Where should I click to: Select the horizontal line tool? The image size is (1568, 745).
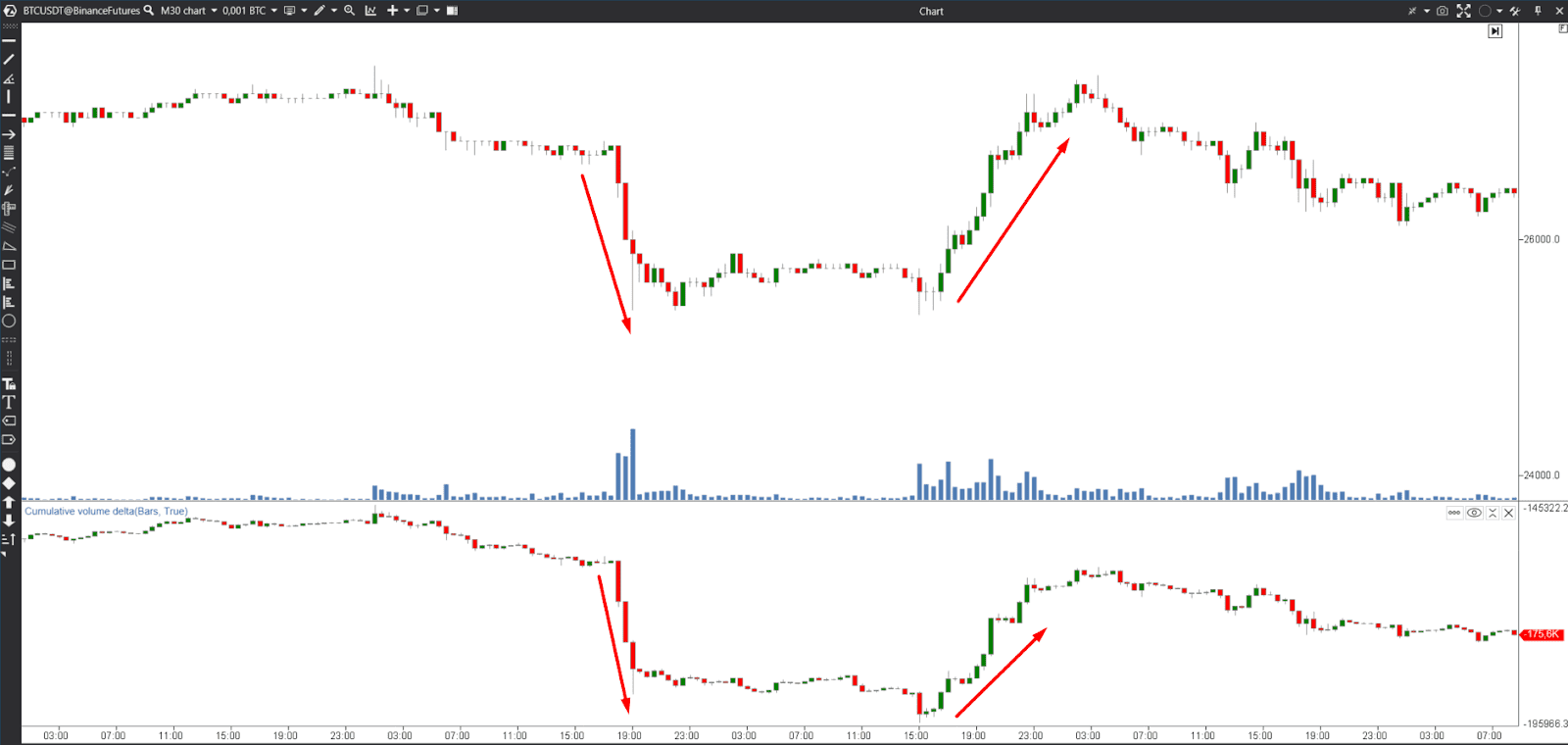[9, 115]
